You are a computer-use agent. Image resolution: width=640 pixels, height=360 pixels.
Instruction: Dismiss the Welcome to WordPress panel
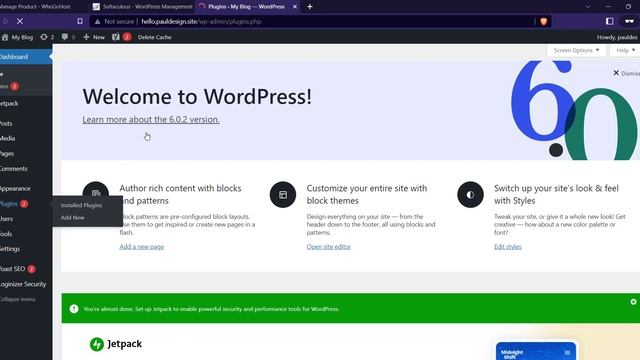[x=626, y=73]
